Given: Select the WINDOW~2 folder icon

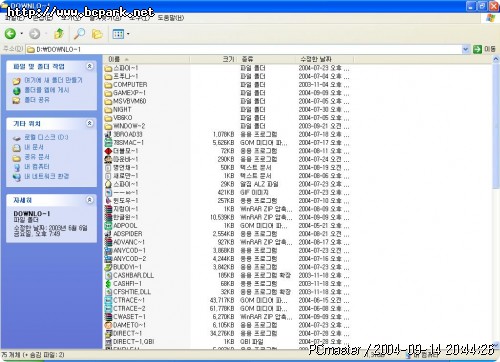Looking at the screenshot, I should [x=108, y=126].
